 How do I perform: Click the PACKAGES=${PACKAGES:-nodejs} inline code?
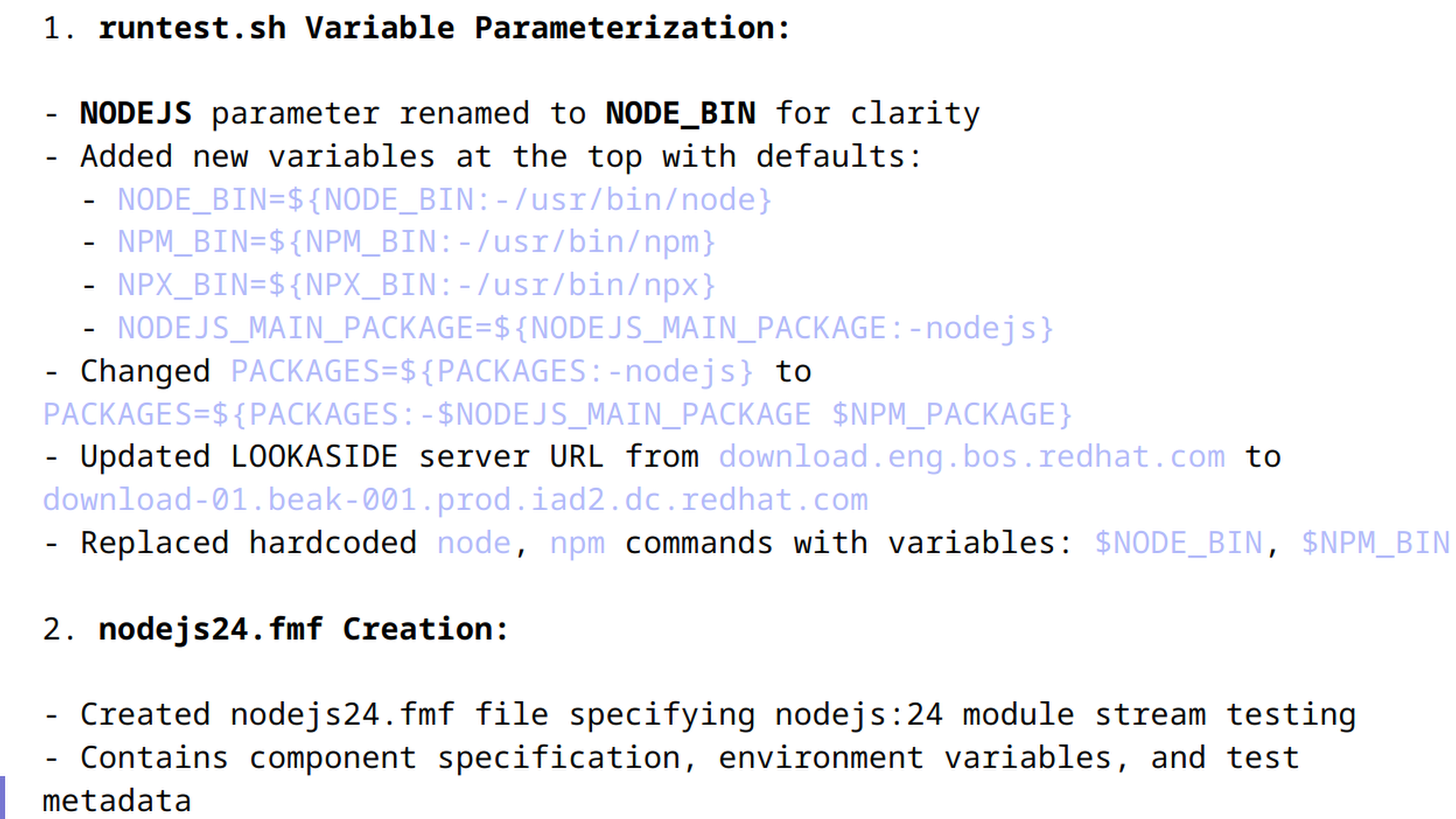(492, 371)
